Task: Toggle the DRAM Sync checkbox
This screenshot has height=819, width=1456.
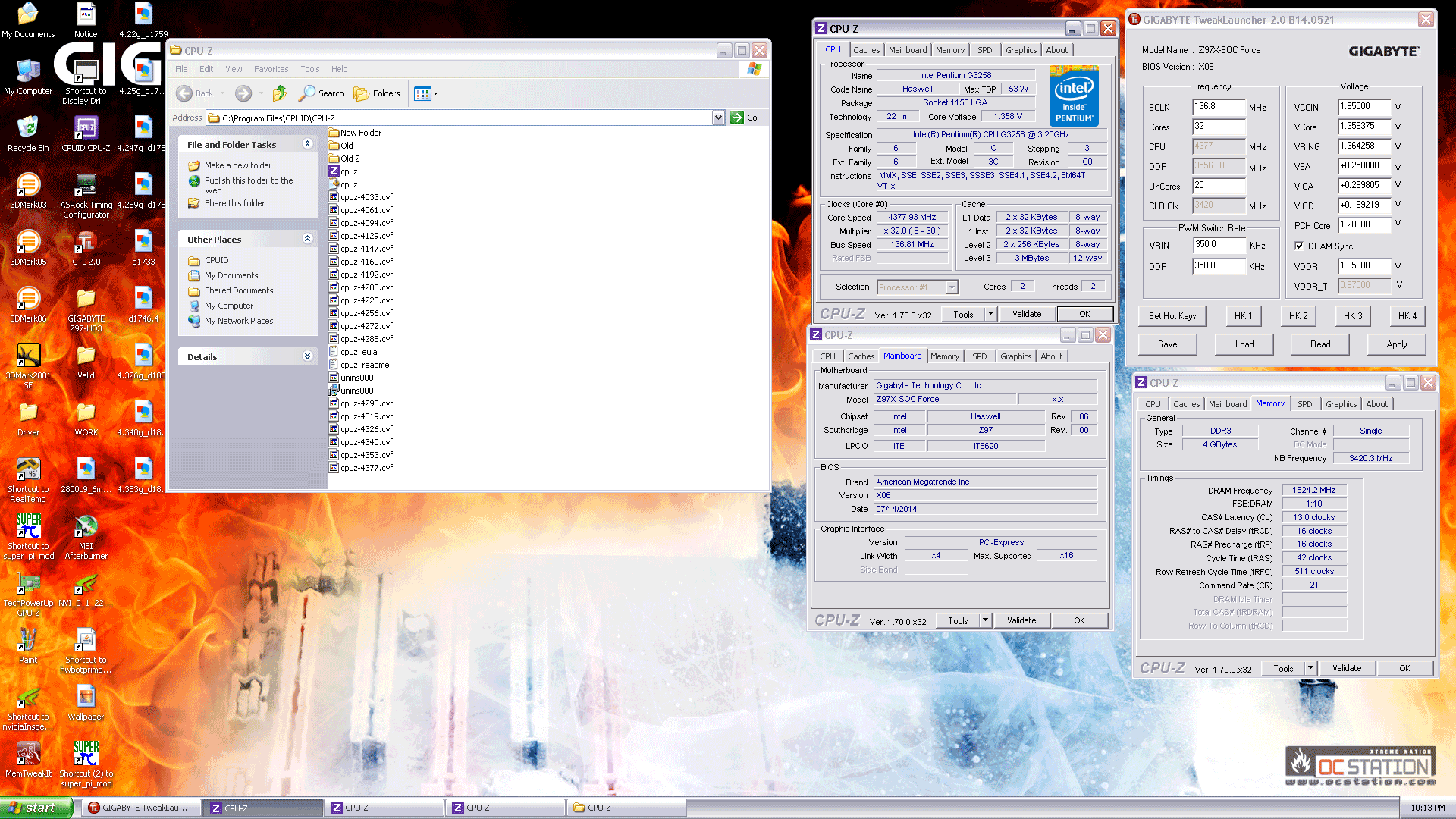Action: [1299, 246]
